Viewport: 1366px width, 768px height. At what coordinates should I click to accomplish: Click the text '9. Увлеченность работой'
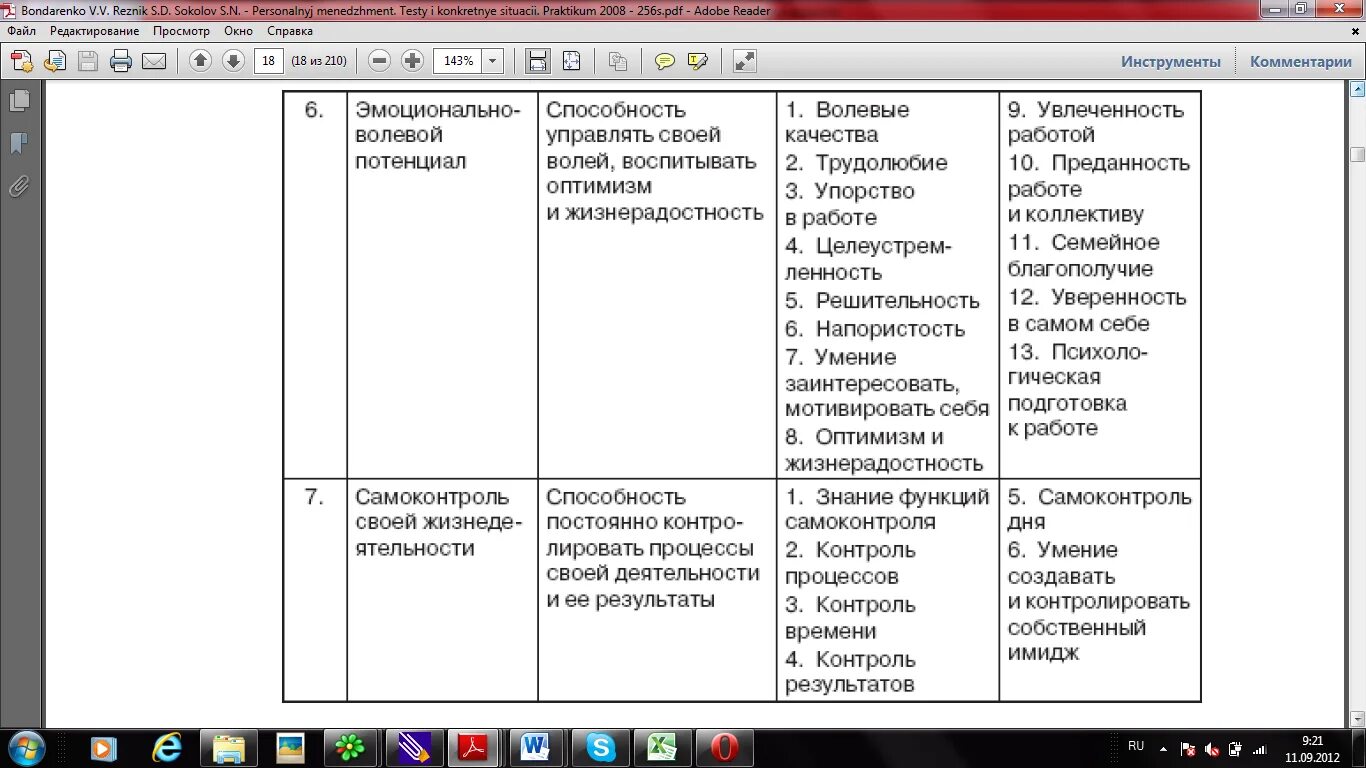1096,122
